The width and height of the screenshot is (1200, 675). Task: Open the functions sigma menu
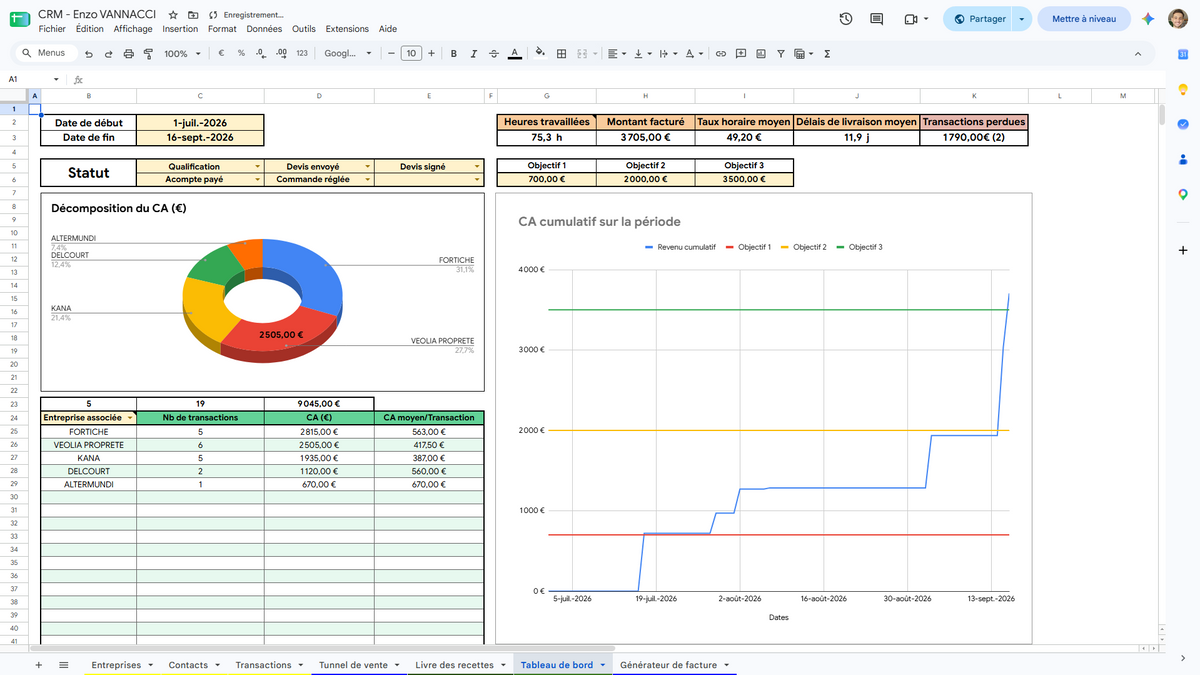pyautogui.click(x=827, y=54)
